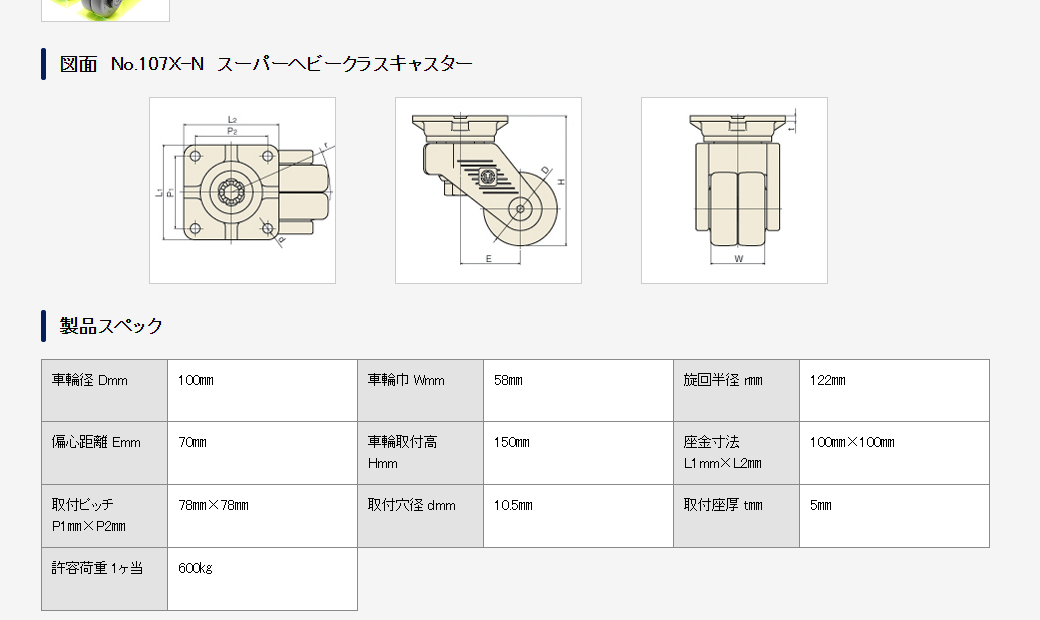Select the 偏心距離 Emm label cell
Image resolution: width=1040 pixels, height=620 pixels.
(x=104, y=453)
